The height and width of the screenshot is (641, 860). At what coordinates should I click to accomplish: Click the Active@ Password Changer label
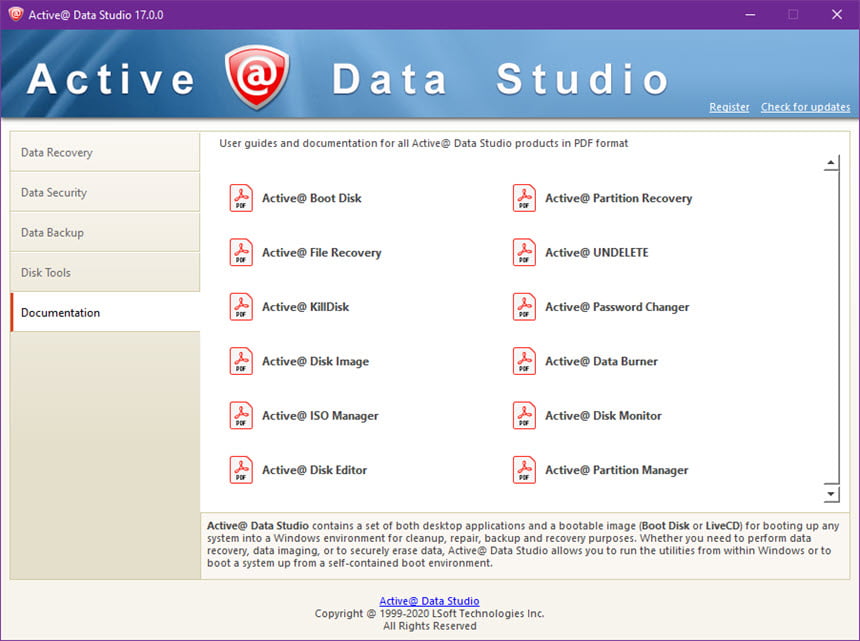click(x=617, y=307)
